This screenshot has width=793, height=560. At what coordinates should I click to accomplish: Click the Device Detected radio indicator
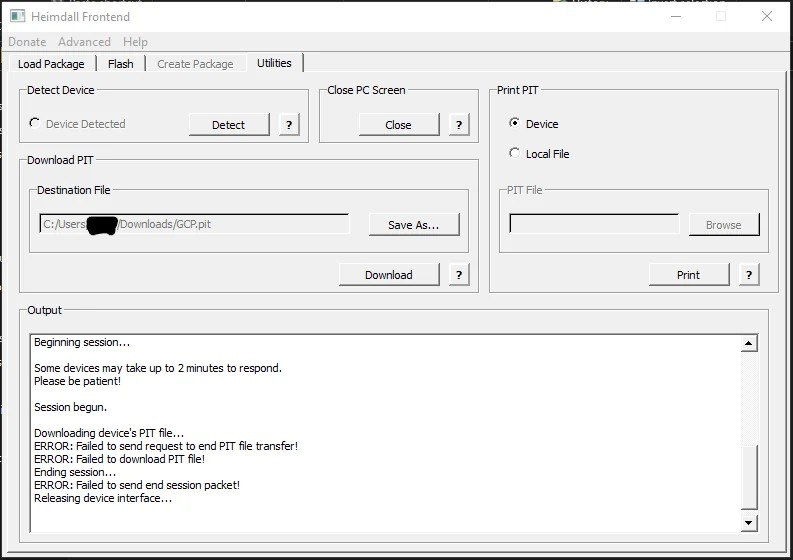pos(34,123)
